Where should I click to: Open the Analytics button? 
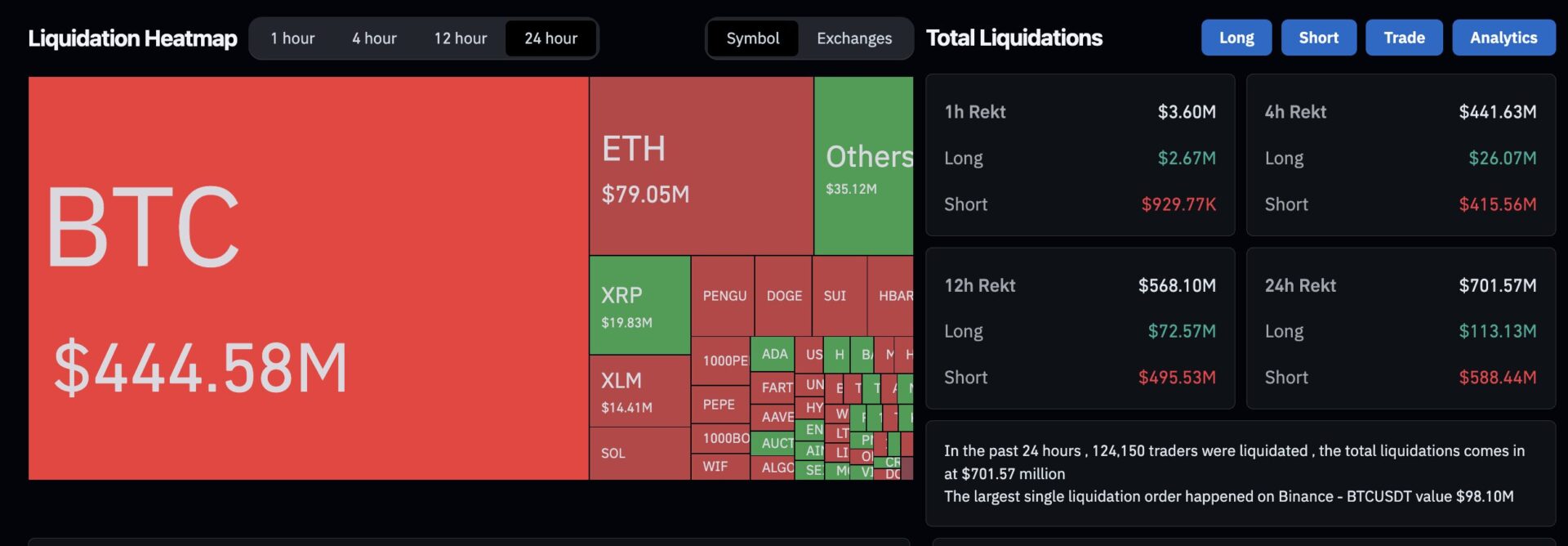tap(1503, 38)
